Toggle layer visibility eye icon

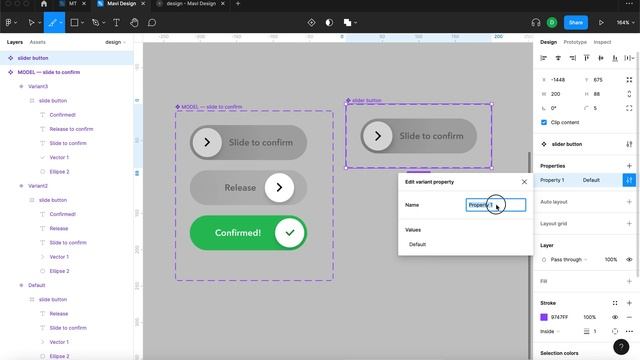tap(629, 260)
